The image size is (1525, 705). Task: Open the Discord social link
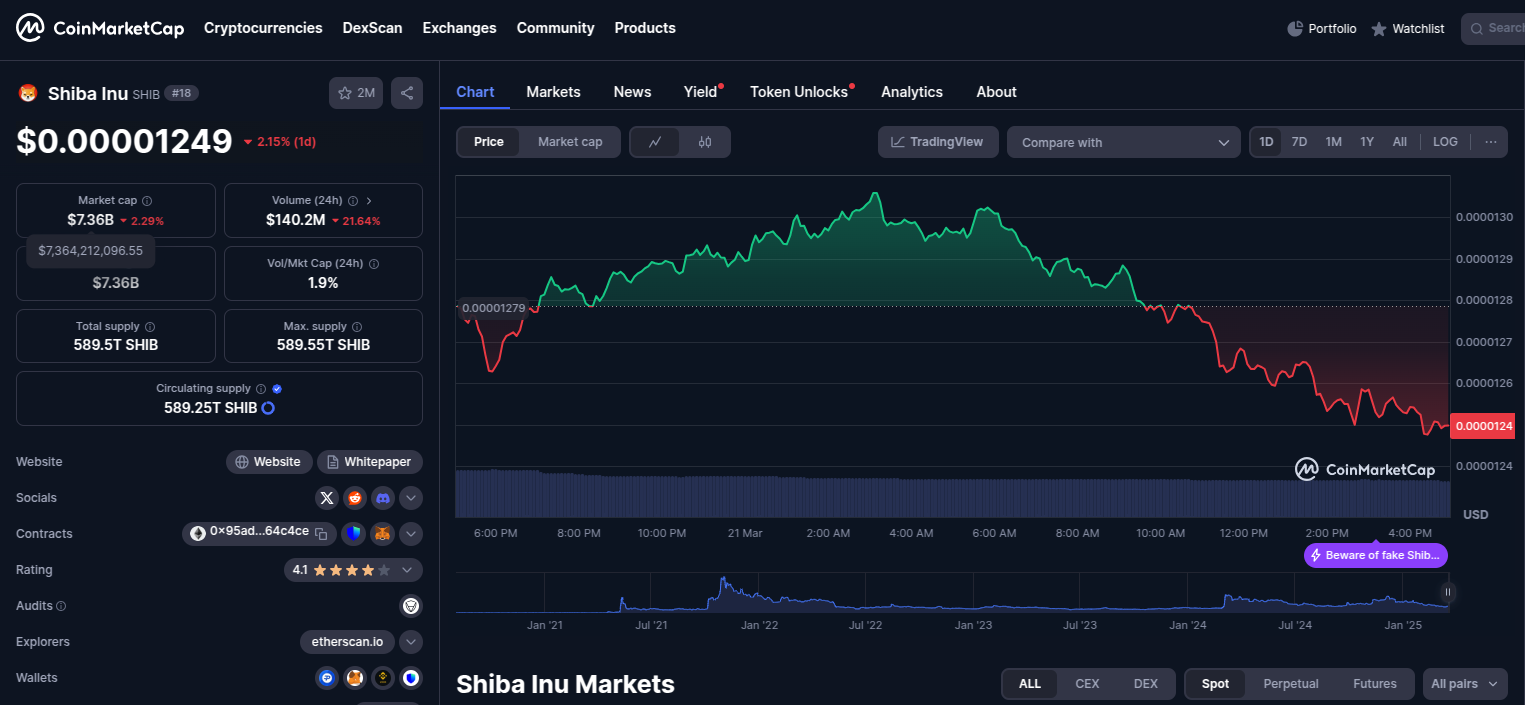(x=383, y=498)
